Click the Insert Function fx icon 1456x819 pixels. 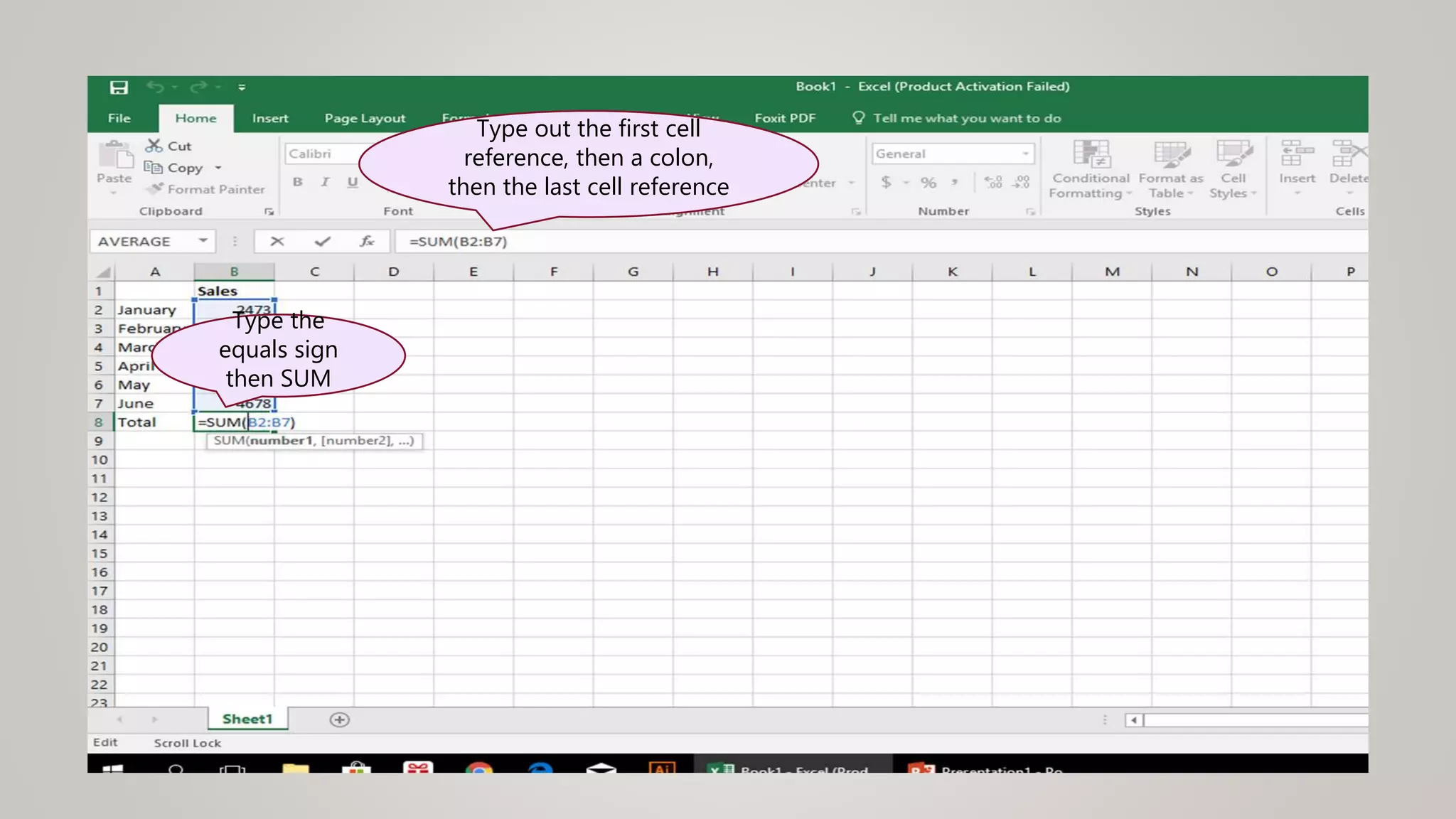(x=366, y=242)
